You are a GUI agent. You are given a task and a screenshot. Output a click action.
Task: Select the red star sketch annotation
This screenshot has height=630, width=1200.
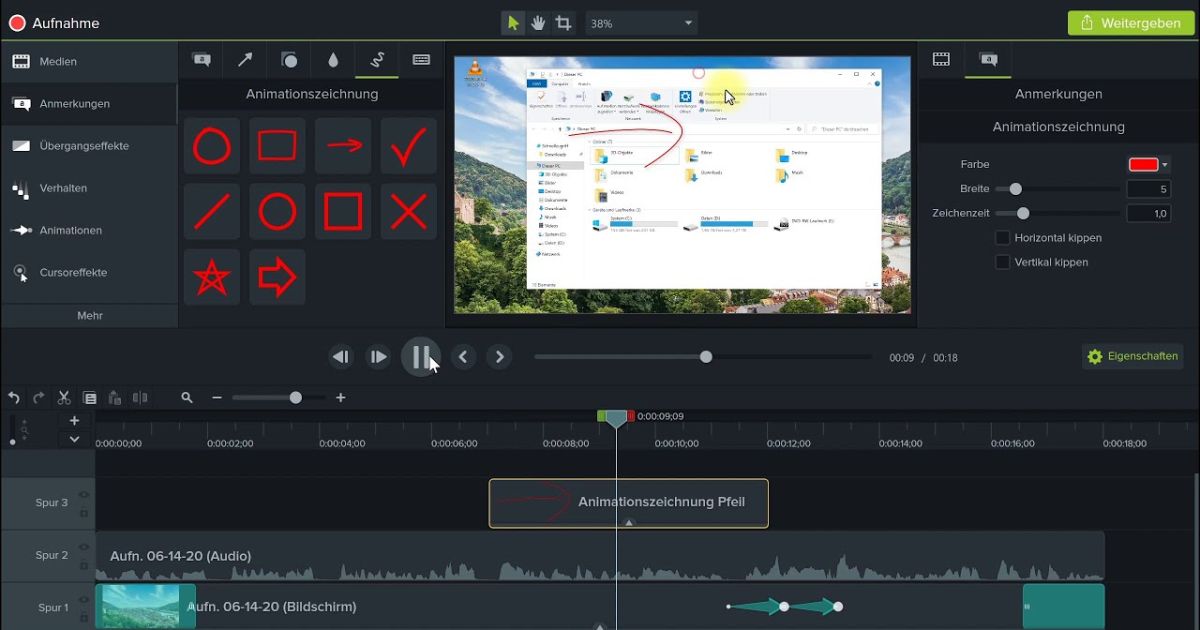coord(211,276)
